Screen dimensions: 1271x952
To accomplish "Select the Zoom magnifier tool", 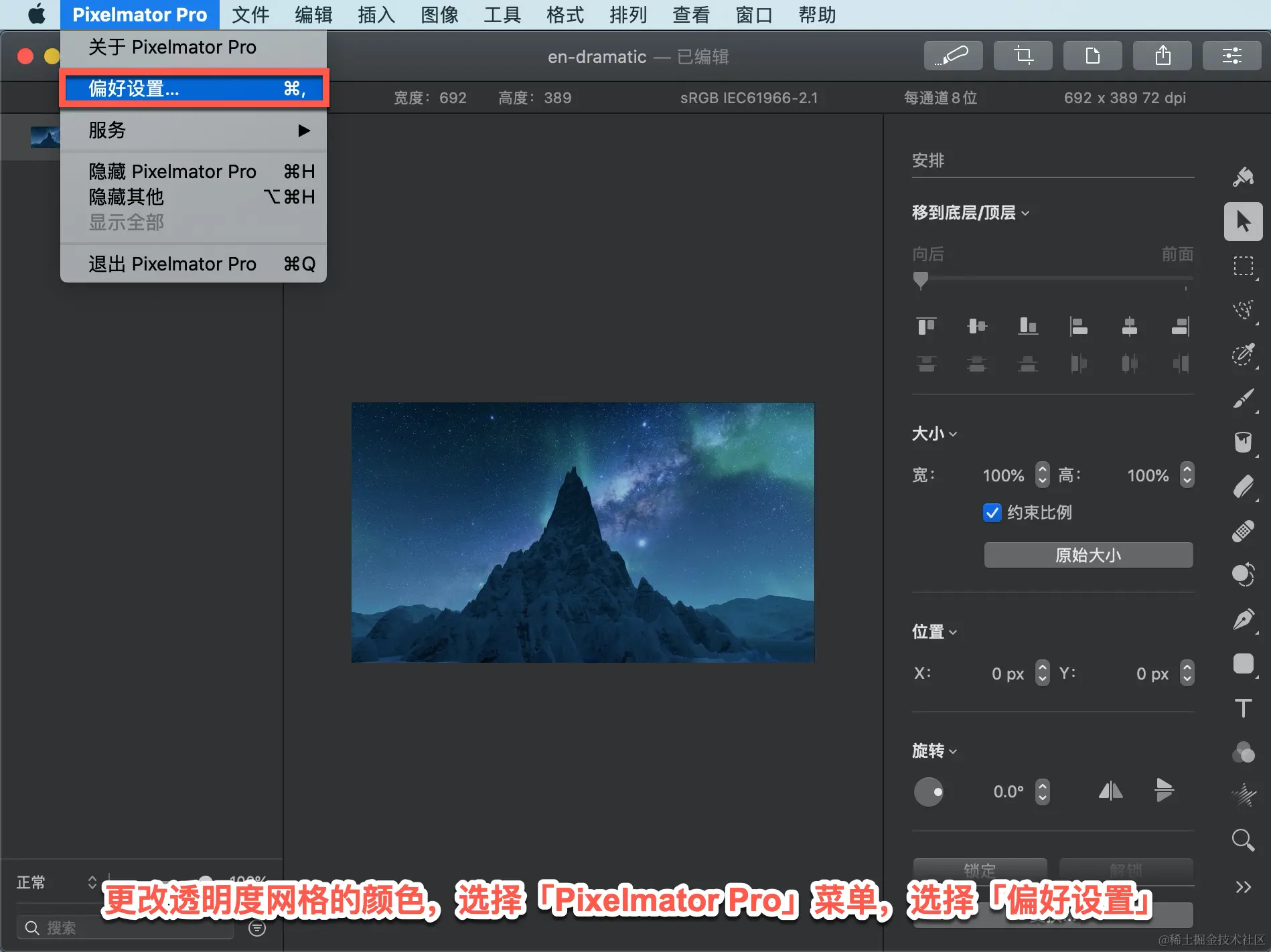I will [1244, 840].
